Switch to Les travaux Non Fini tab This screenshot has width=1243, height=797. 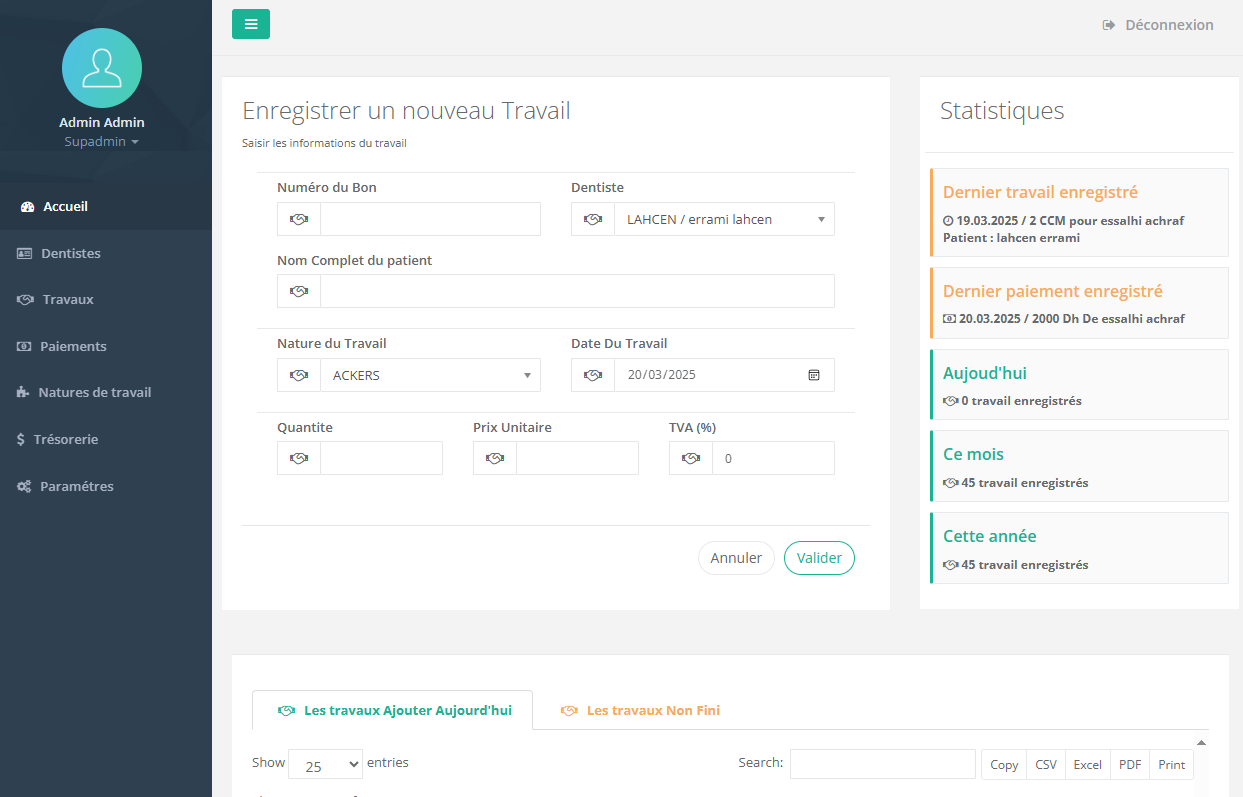[652, 710]
